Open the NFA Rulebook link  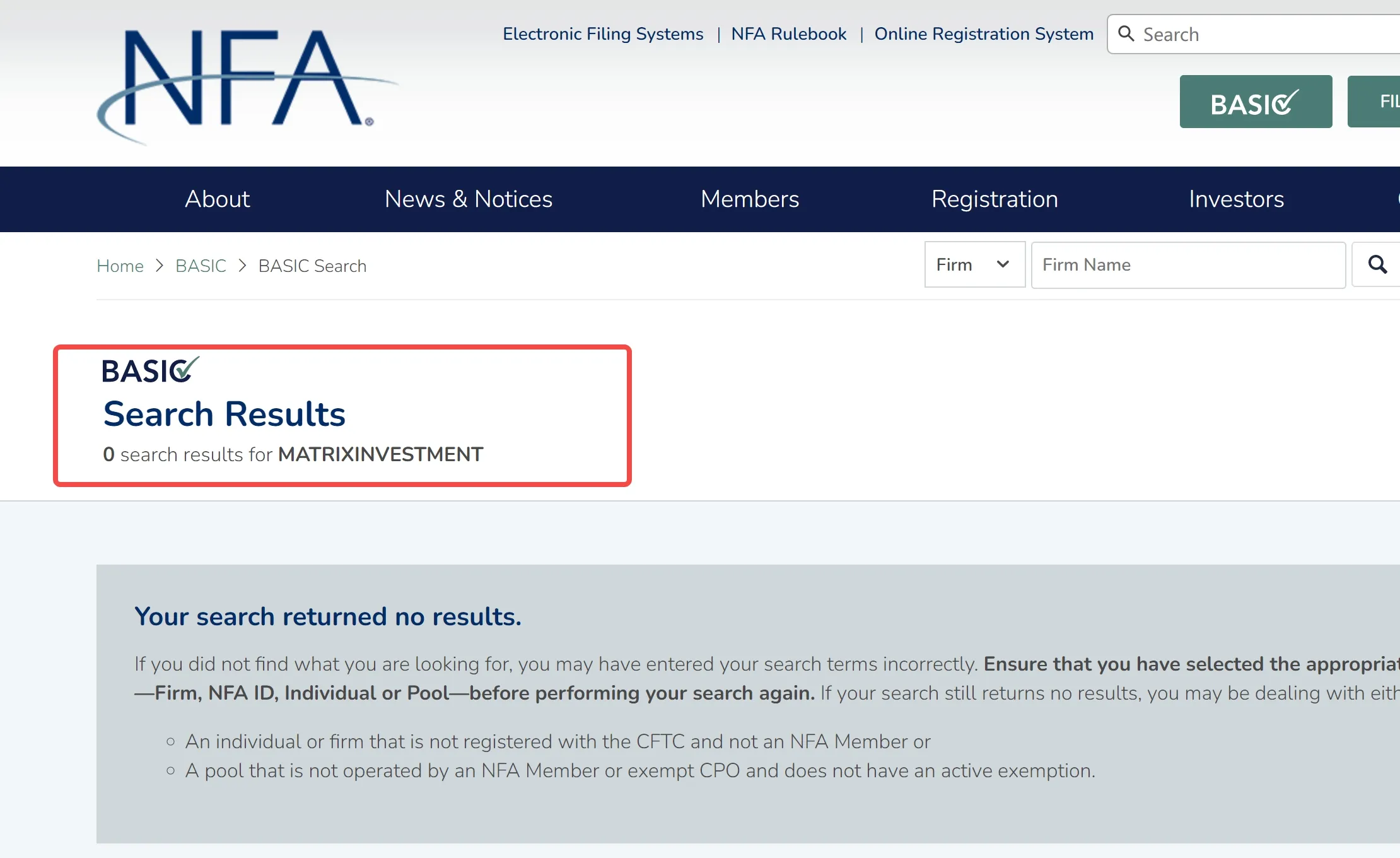click(x=788, y=33)
